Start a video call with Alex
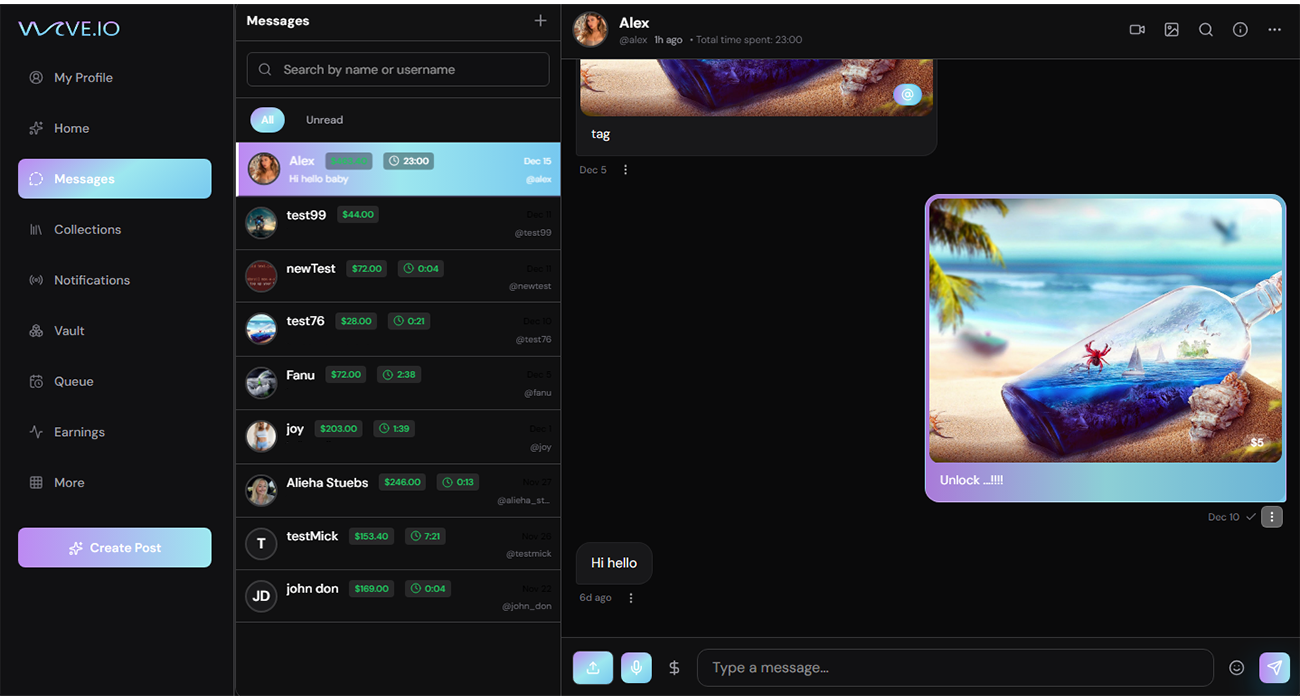Viewport: 1300px width, 700px height. point(1137,30)
